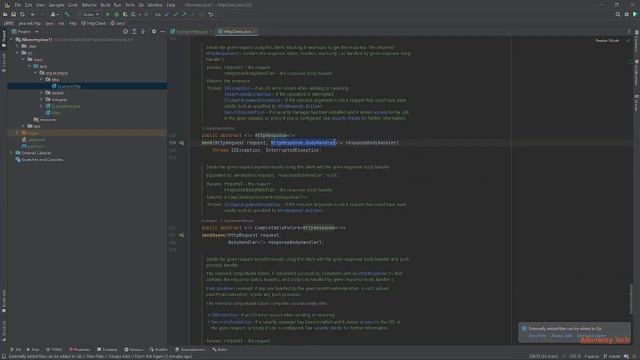Navigate back with the left arrow icon
Screen dimensions: 640x360
pyautogui.click(x=33, y=14)
